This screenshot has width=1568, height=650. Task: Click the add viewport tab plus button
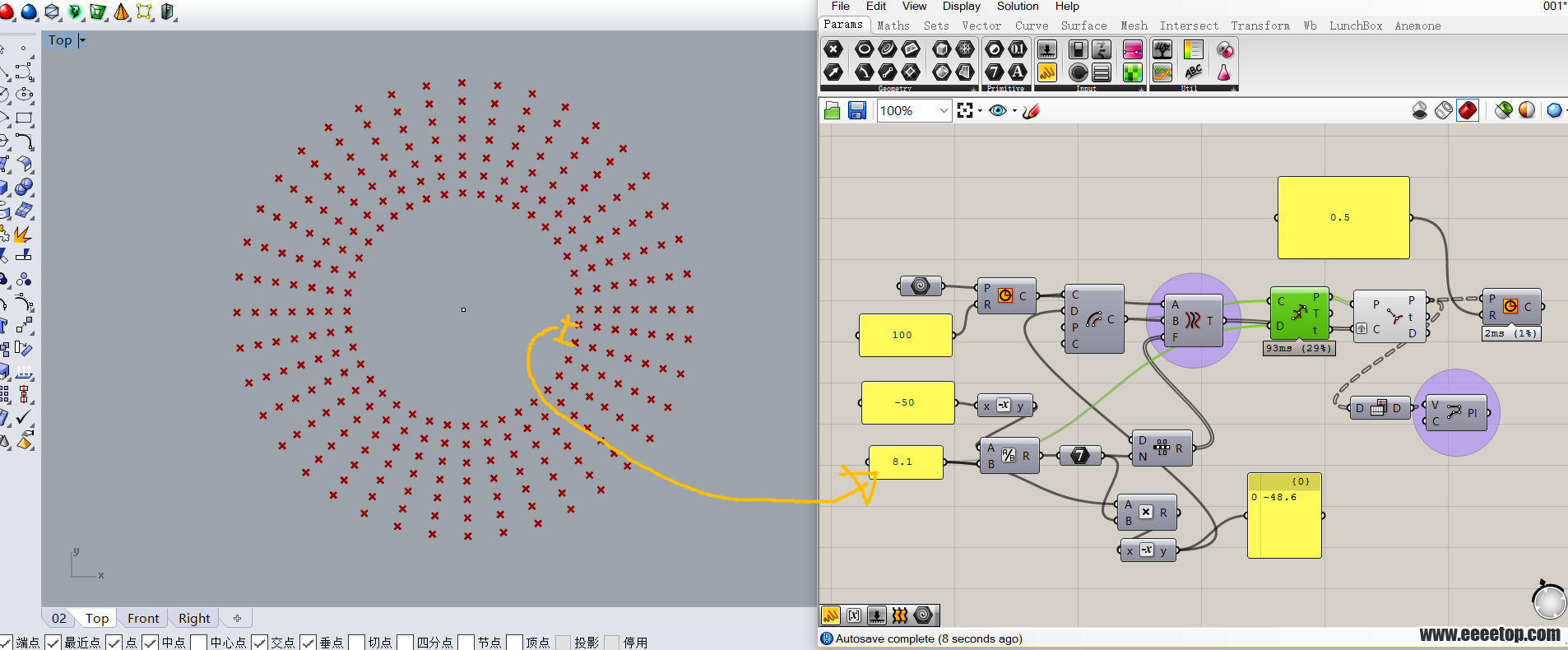pyautogui.click(x=237, y=618)
